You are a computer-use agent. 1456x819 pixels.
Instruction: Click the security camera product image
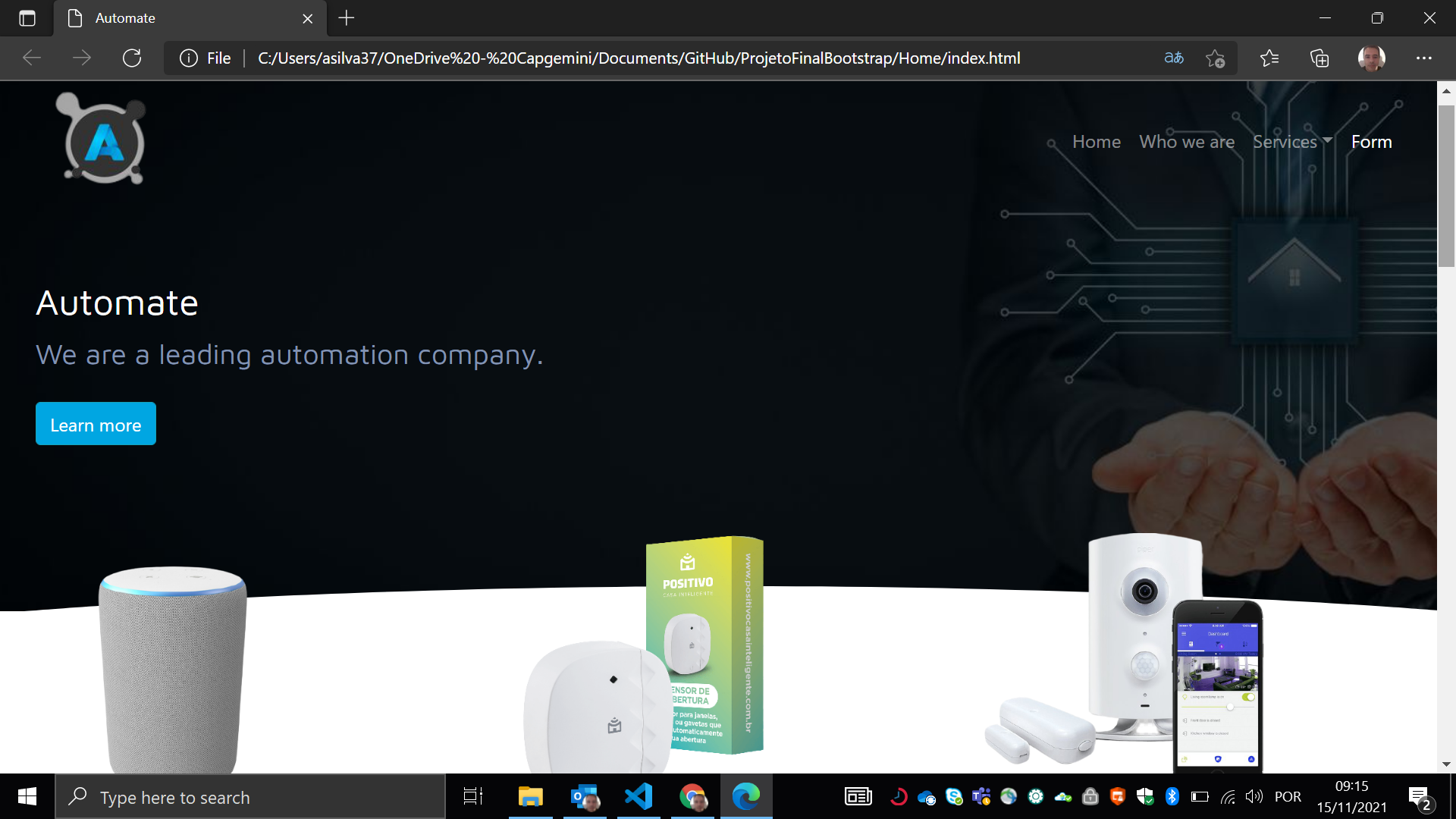click(x=1124, y=654)
